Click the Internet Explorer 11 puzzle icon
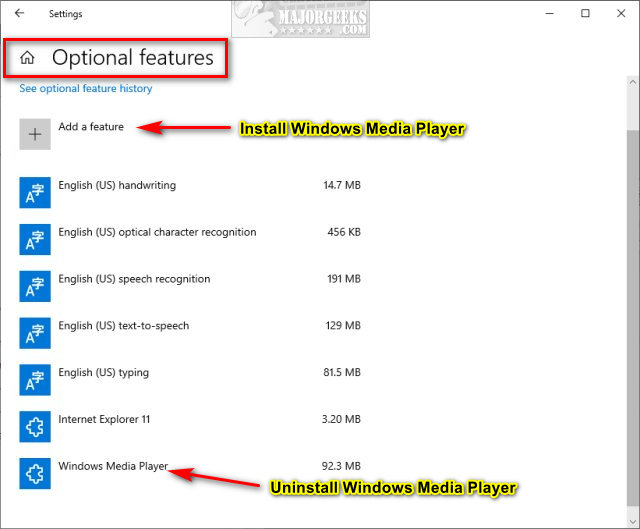Image resolution: width=640 pixels, height=529 pixels. tap(35, 427)
